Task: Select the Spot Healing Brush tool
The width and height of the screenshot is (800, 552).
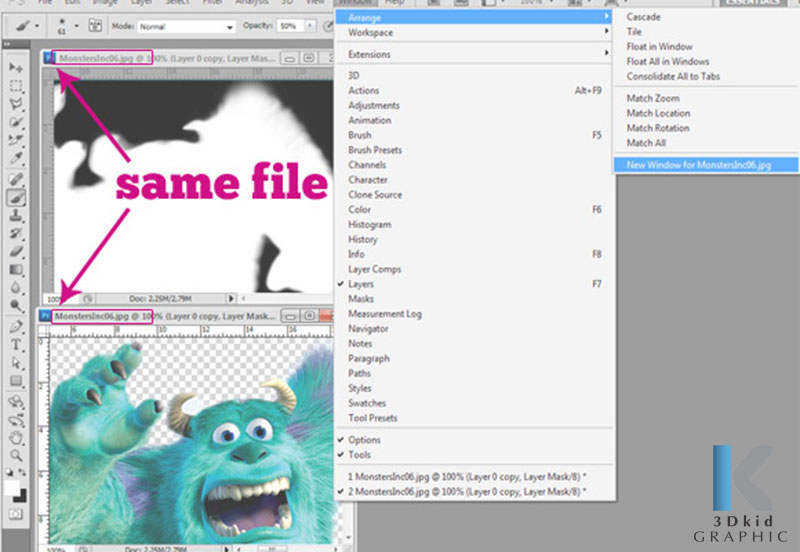Action: (x=16, y=179)
